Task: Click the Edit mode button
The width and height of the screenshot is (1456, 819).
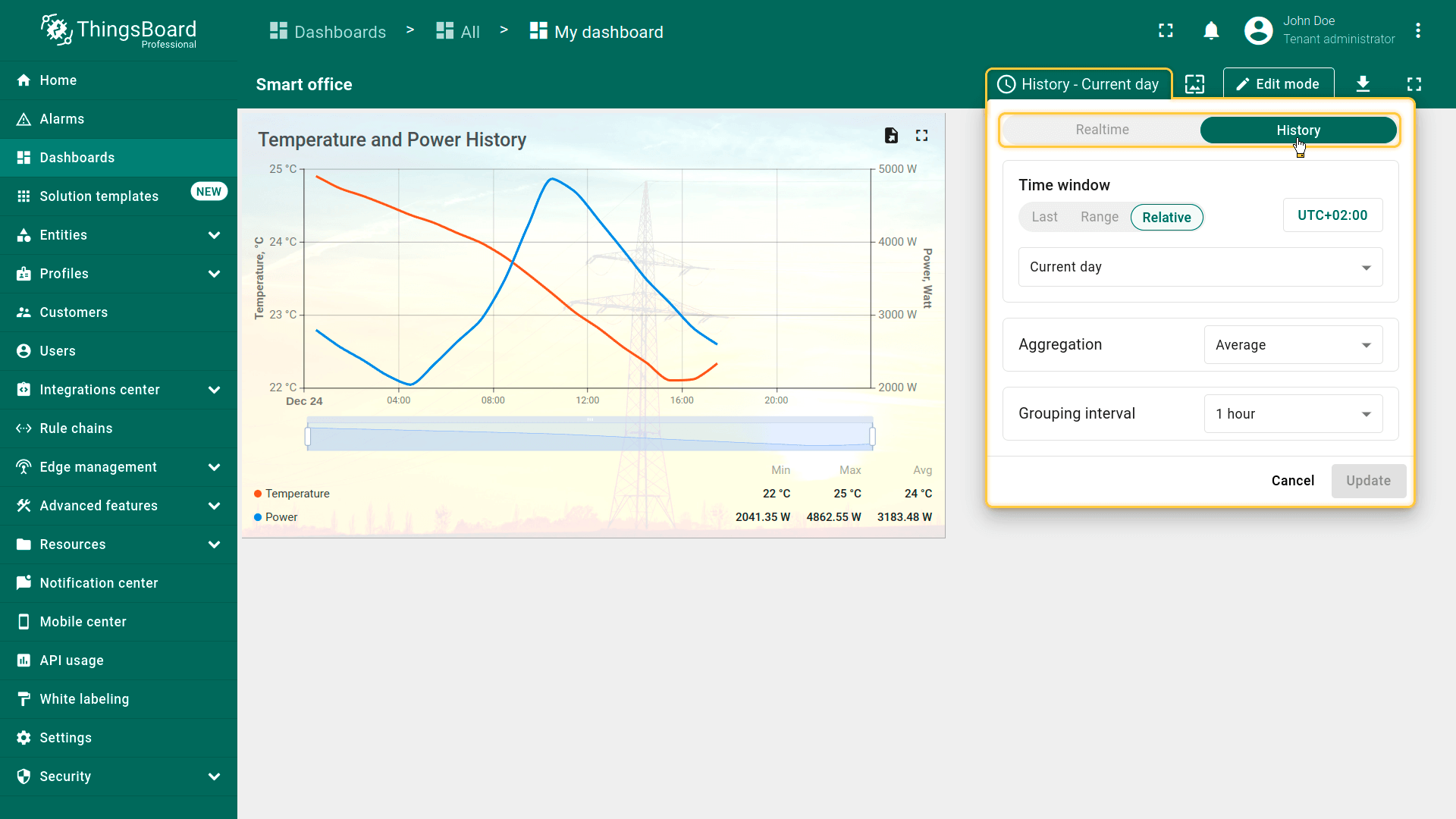Action: coord(1278,84)
